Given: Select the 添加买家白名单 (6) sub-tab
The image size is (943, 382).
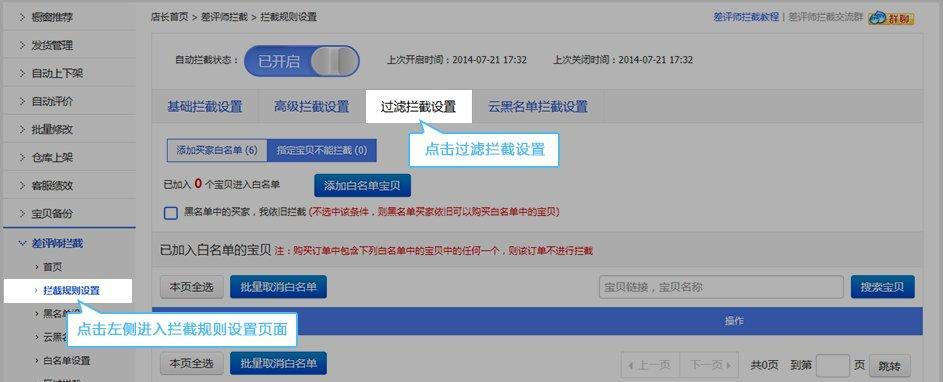Looking at the screenshot, I should [x=217, y=150].
